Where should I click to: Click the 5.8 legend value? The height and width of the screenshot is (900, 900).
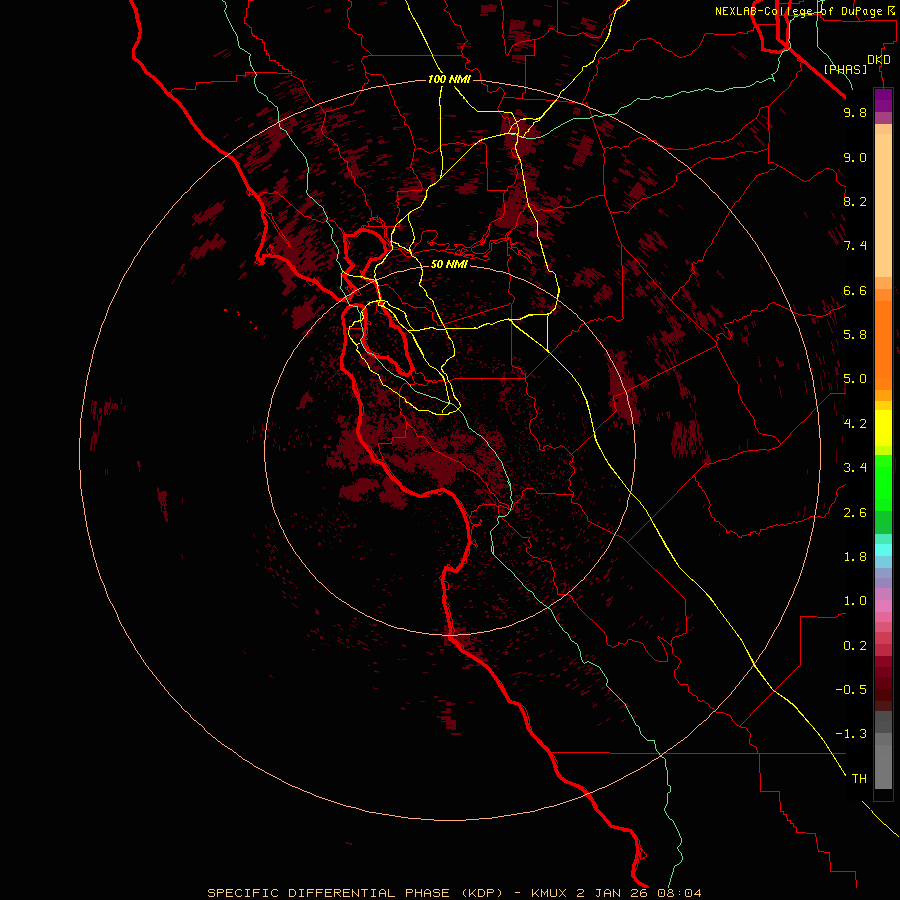(855, 335)
